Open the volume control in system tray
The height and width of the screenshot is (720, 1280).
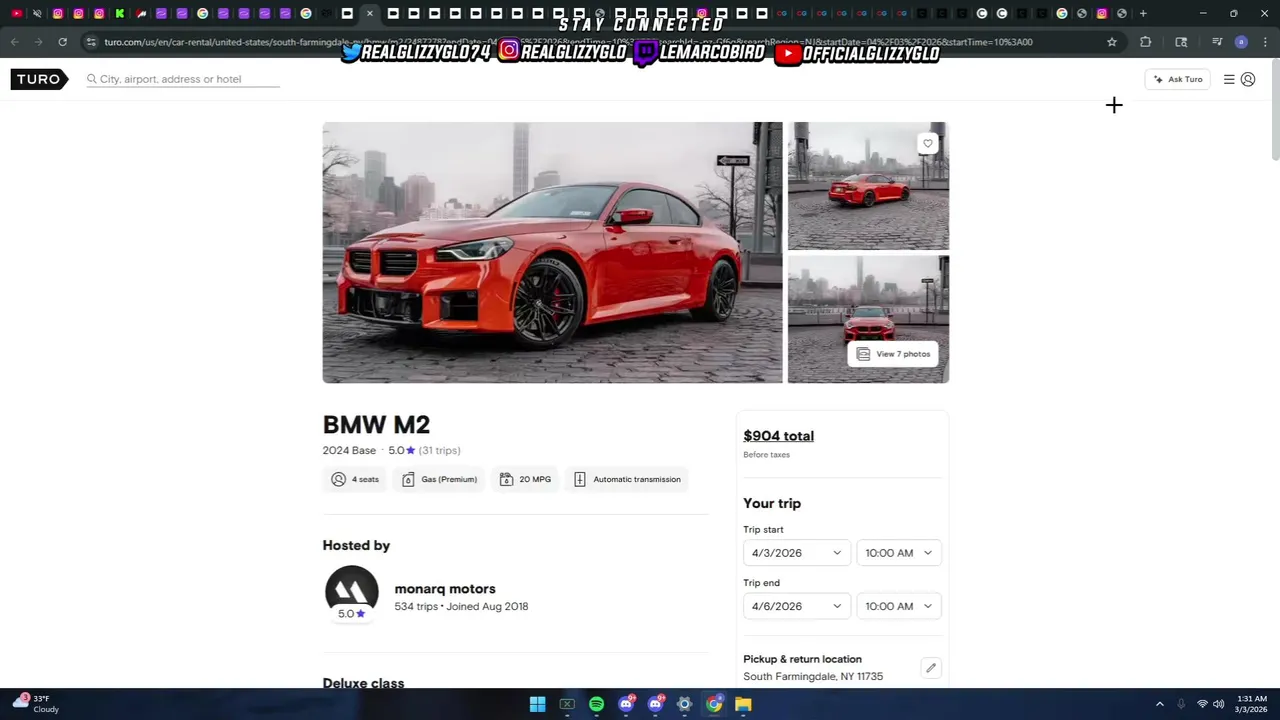pos(1218,704)
